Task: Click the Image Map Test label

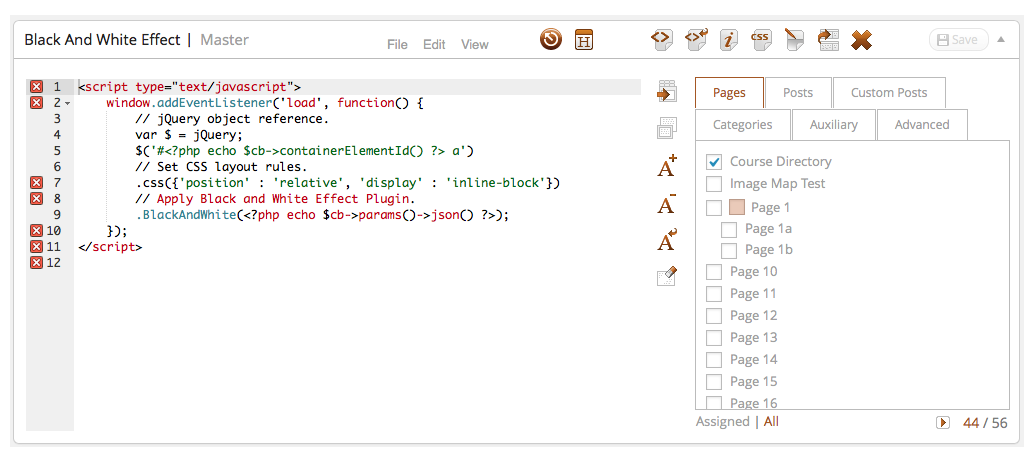Action: [x=777, y=183]
